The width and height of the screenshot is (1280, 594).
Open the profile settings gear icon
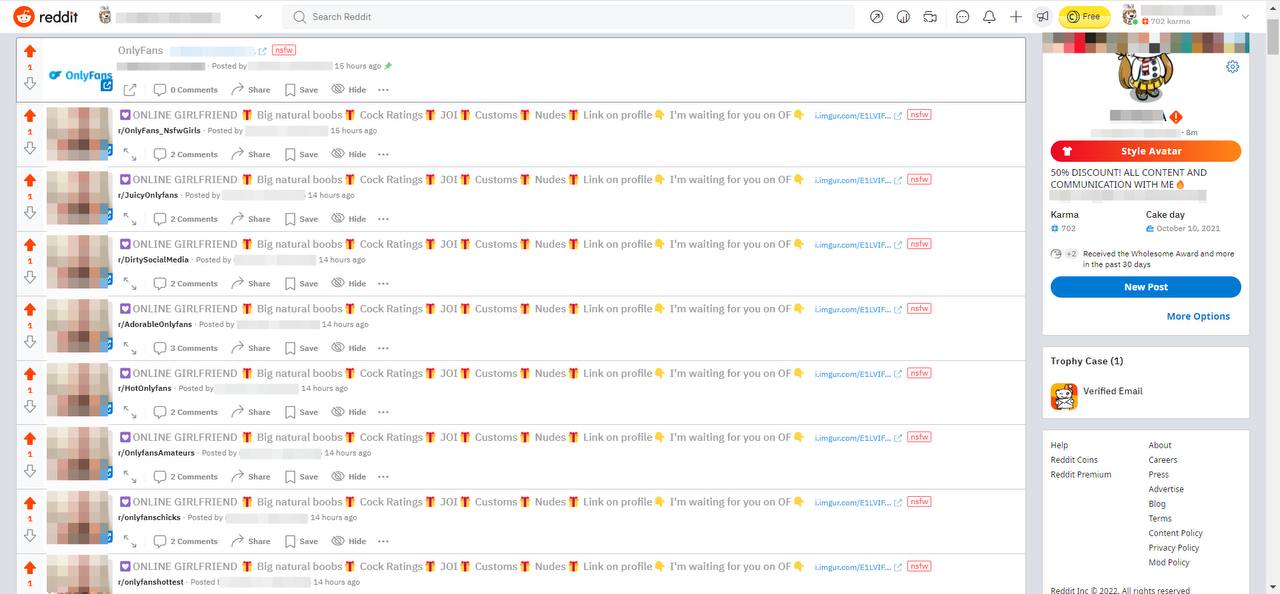coord(1233,67)
